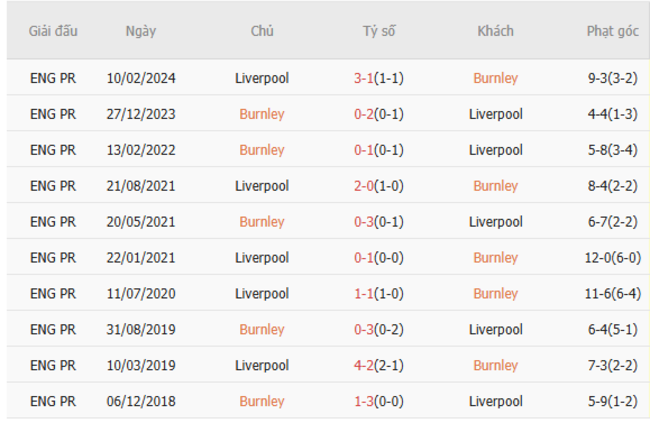Open away team Liverpool on 13/02/2022
The height and width of the screenshot is (423, 650).
[x=495, y=150]
